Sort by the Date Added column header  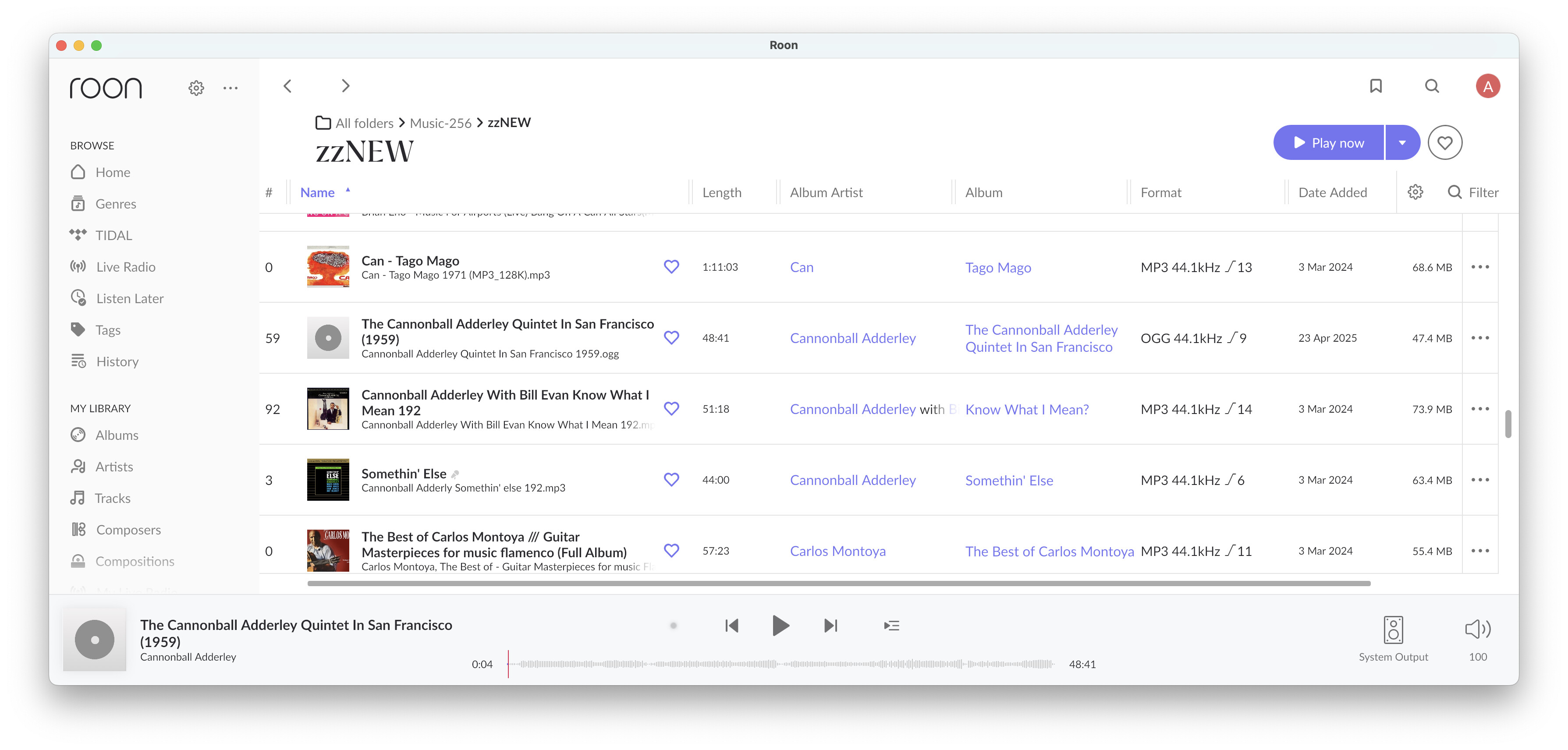1332,192
